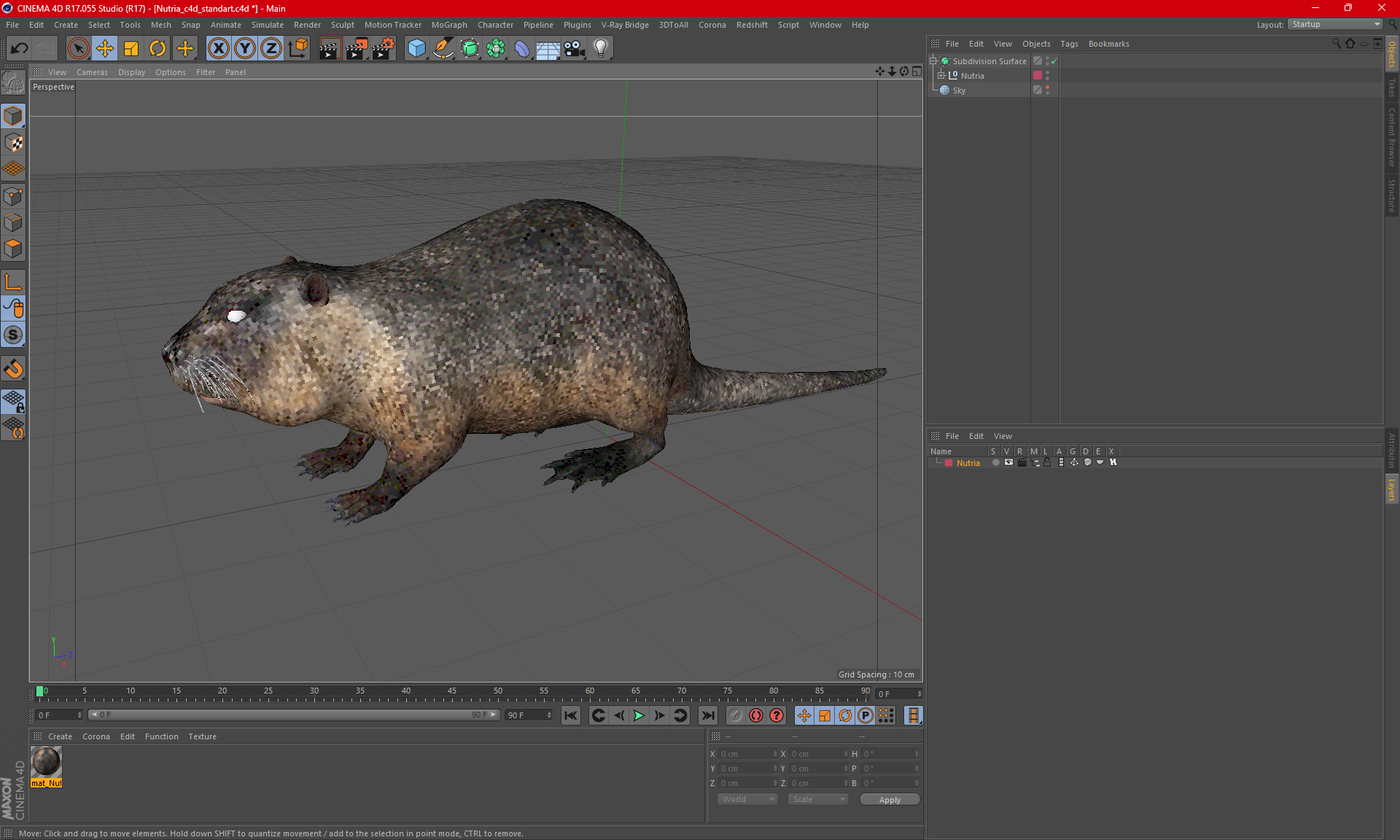Open Object Manager Tags menu

click(x=1069, y=44)
